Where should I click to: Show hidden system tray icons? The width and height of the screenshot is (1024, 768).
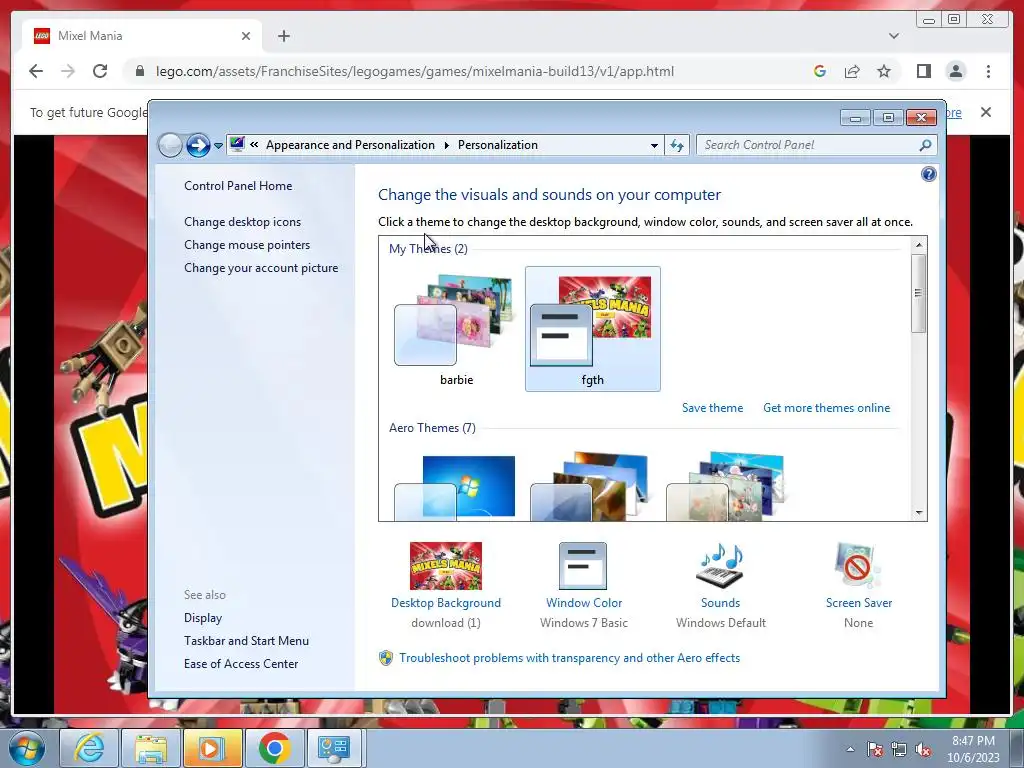pos(850,749)
